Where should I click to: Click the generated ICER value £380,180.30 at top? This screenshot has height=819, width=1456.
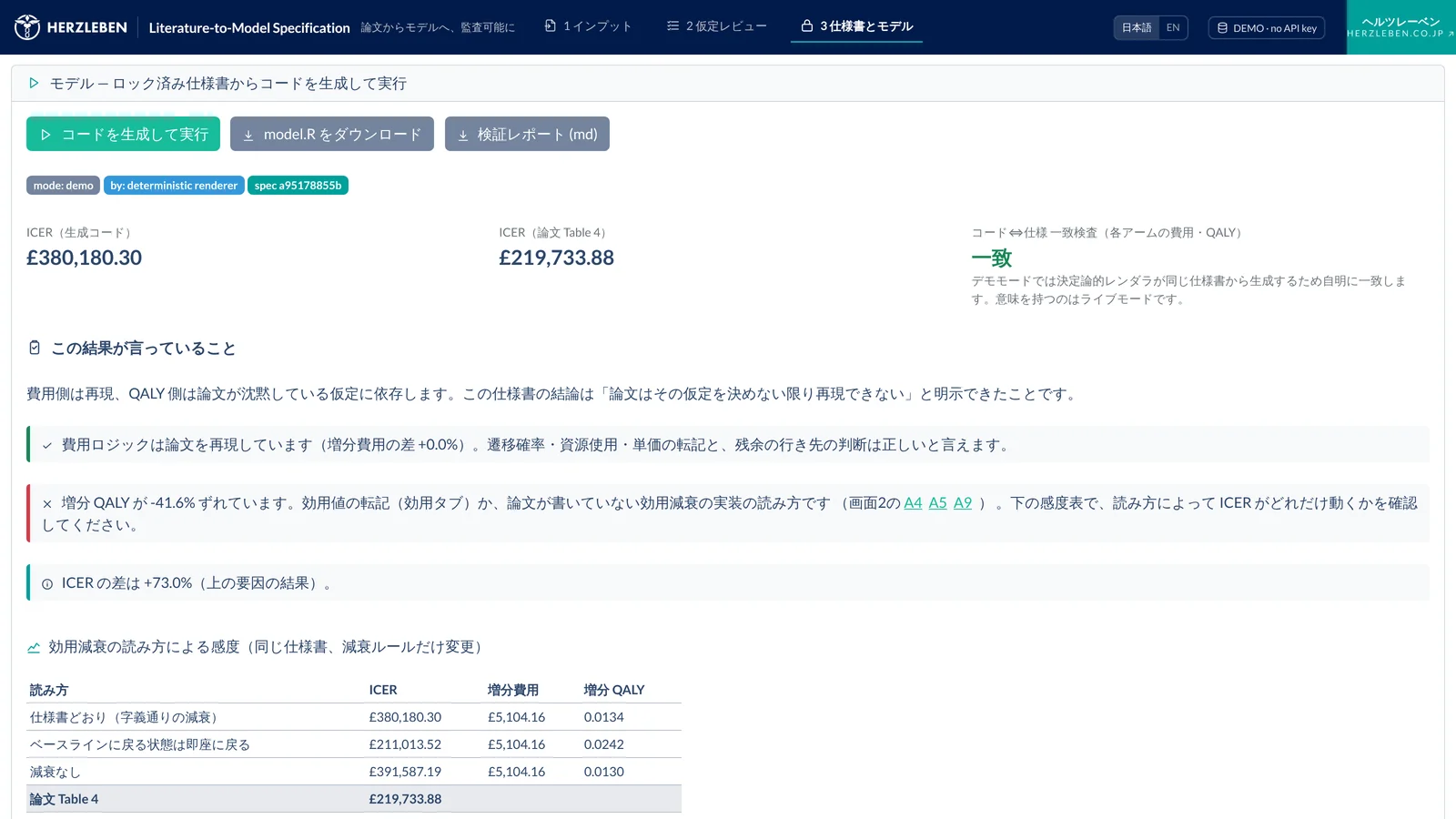pos(84,258)
